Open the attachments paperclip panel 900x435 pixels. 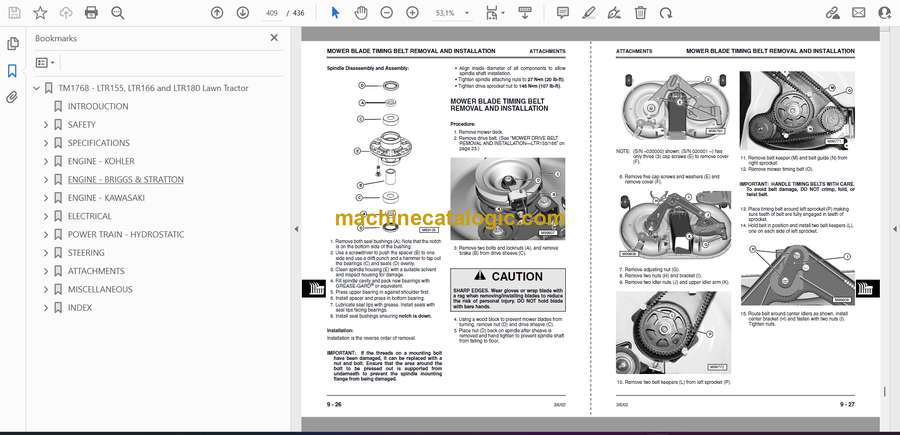pos(12,97)
